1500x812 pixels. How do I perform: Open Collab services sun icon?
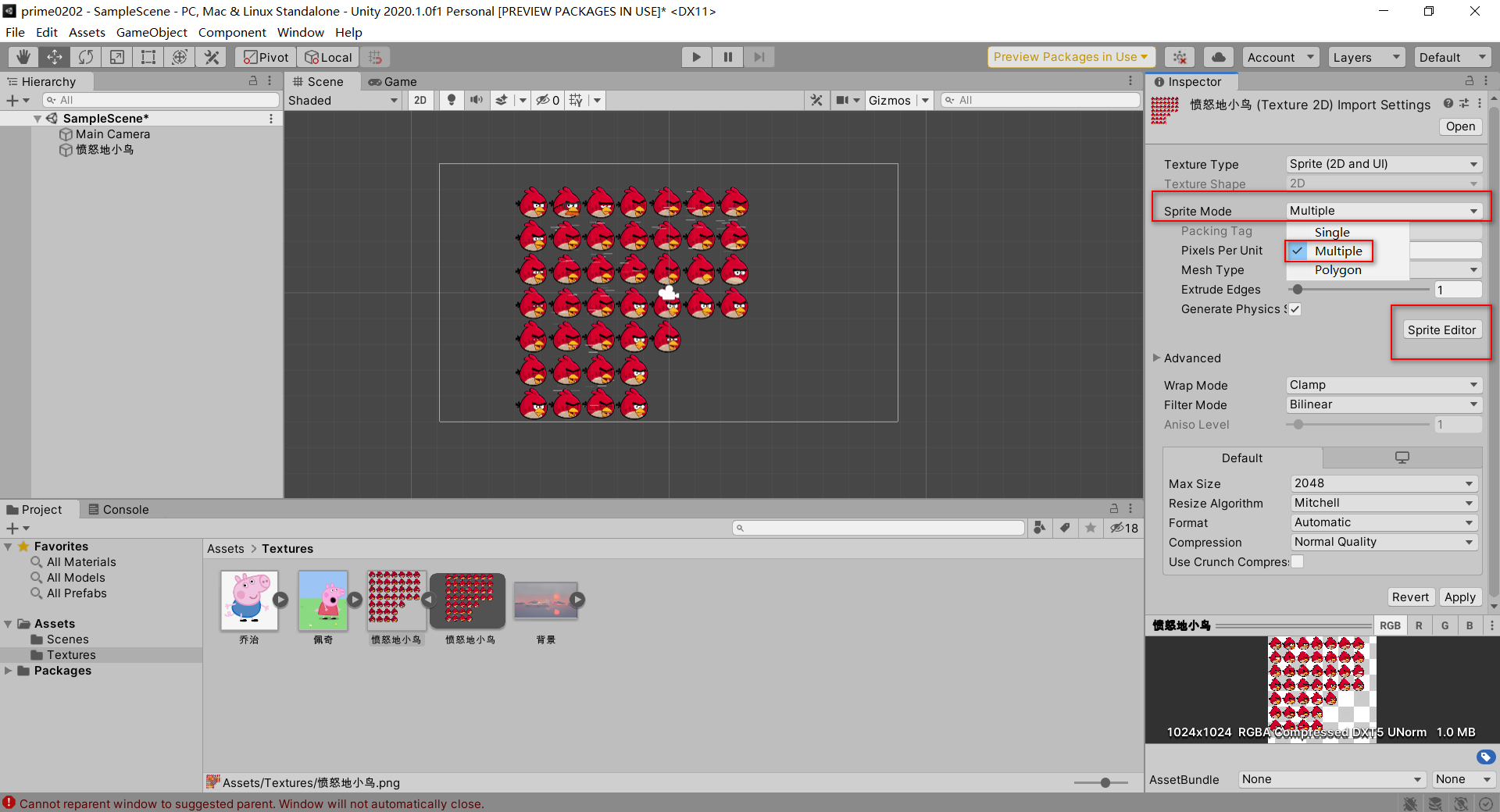pos(1180,57)
